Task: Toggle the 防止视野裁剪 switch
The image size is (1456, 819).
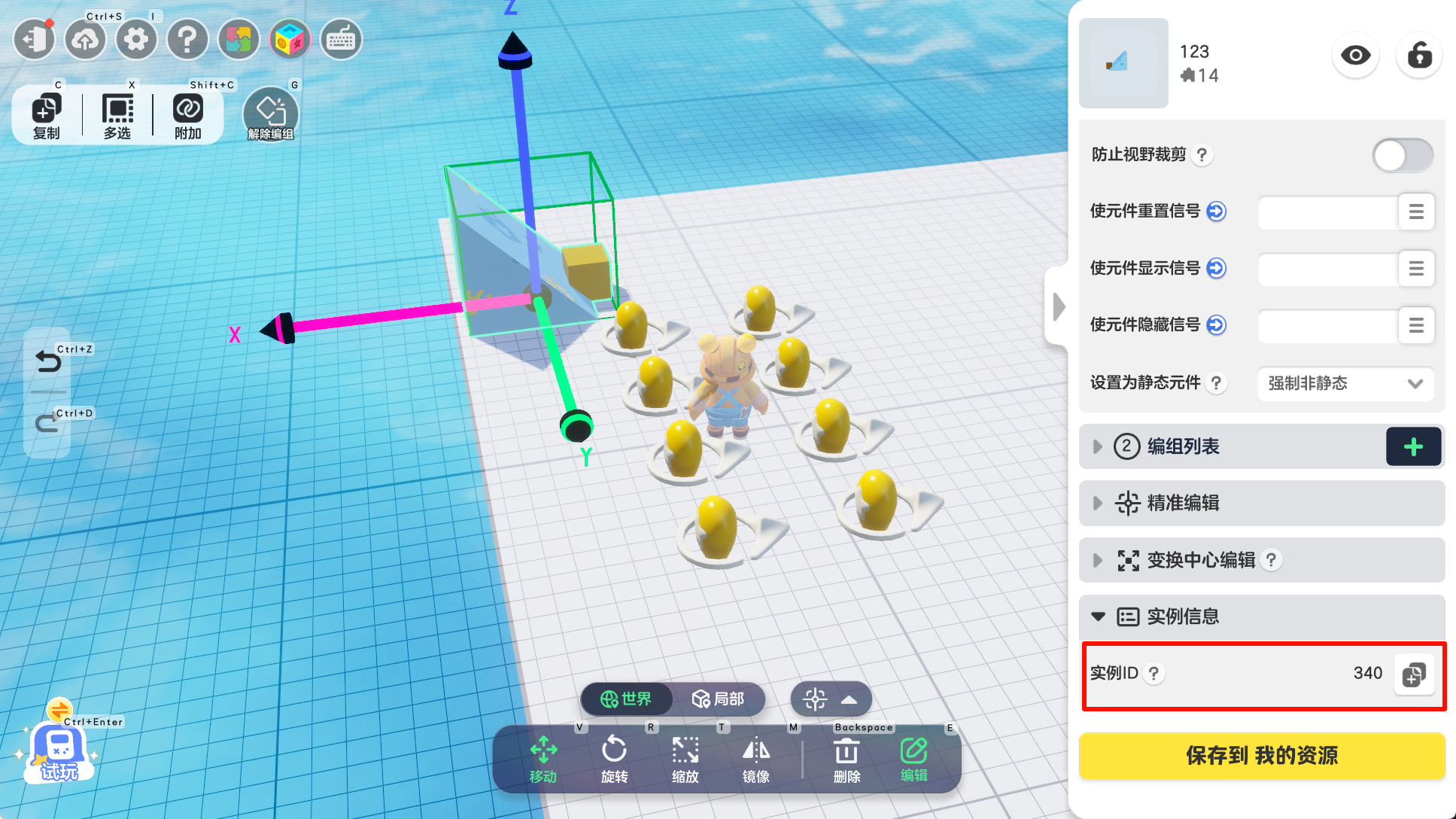Action: click(x=1402, y=156)
